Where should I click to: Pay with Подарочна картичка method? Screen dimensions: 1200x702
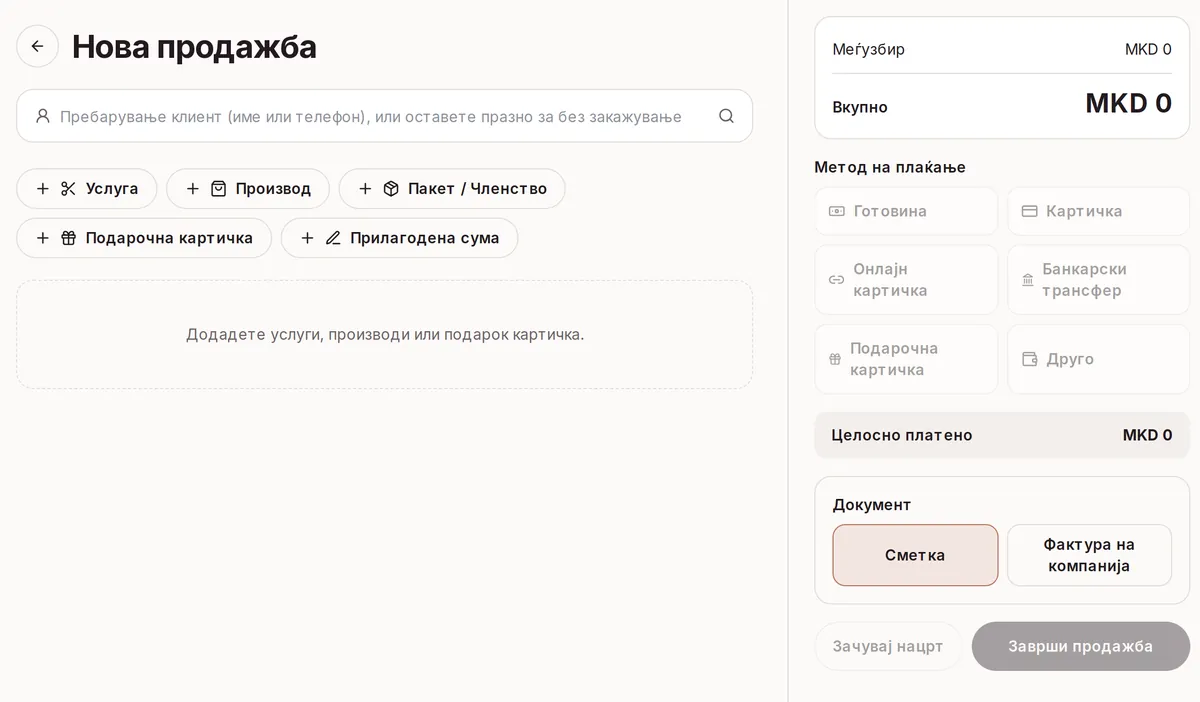pyautogui.click(x=906, y=359)
